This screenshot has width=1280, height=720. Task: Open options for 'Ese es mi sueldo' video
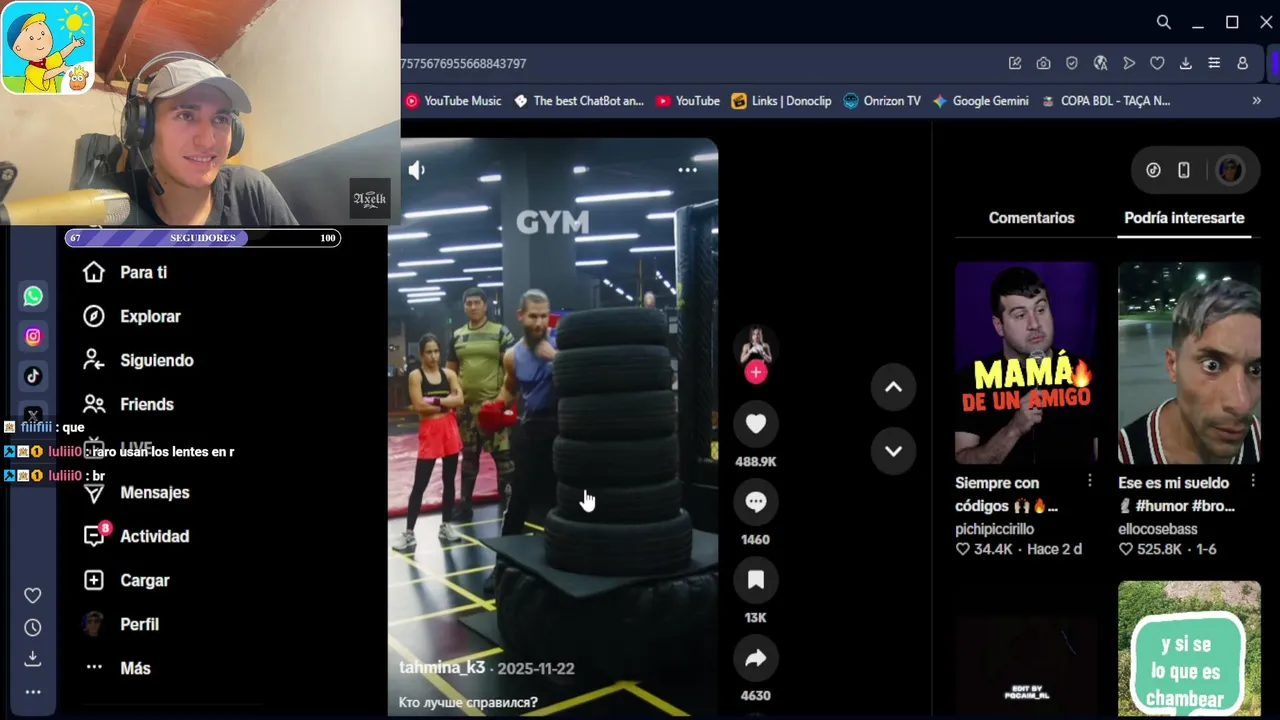(1252, 481)
